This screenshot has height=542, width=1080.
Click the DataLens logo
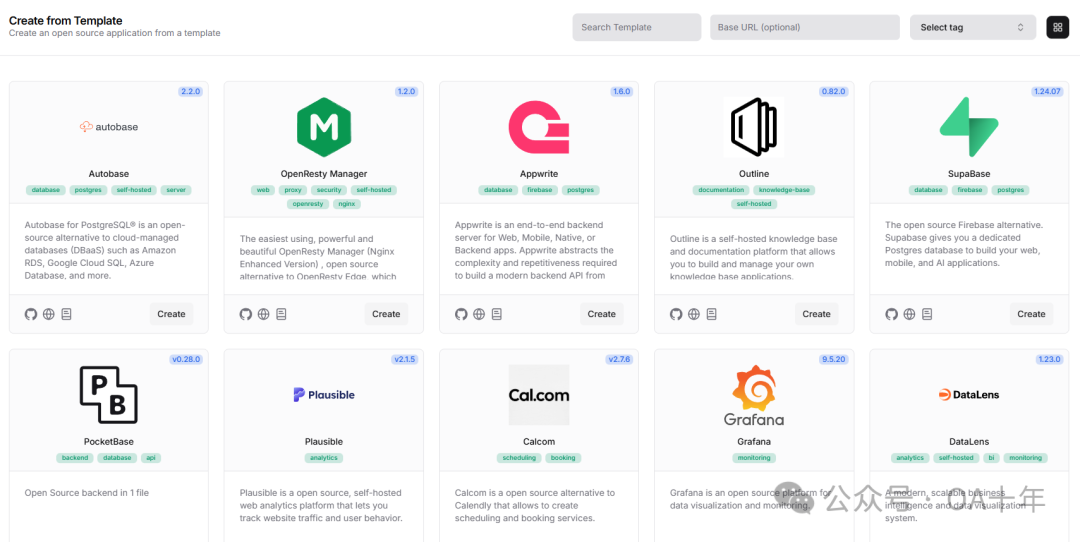coord(968,395)
